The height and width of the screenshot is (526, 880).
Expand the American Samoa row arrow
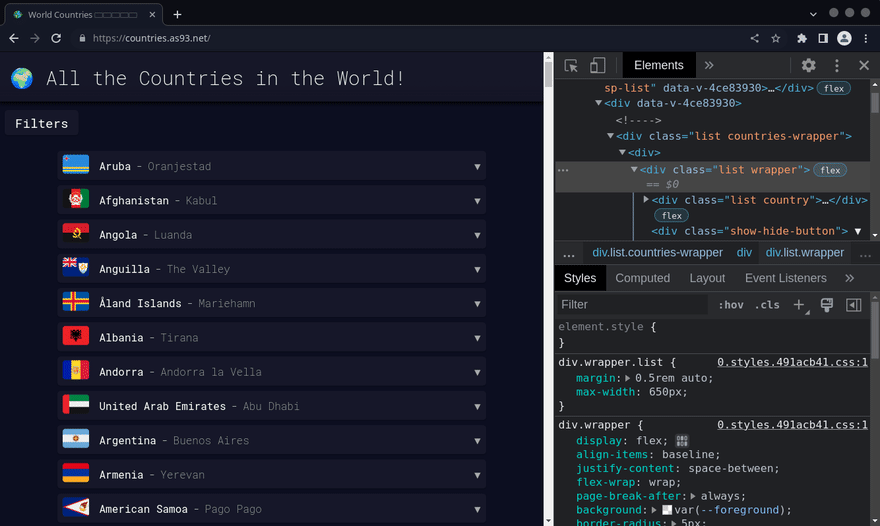click(477, 509)
